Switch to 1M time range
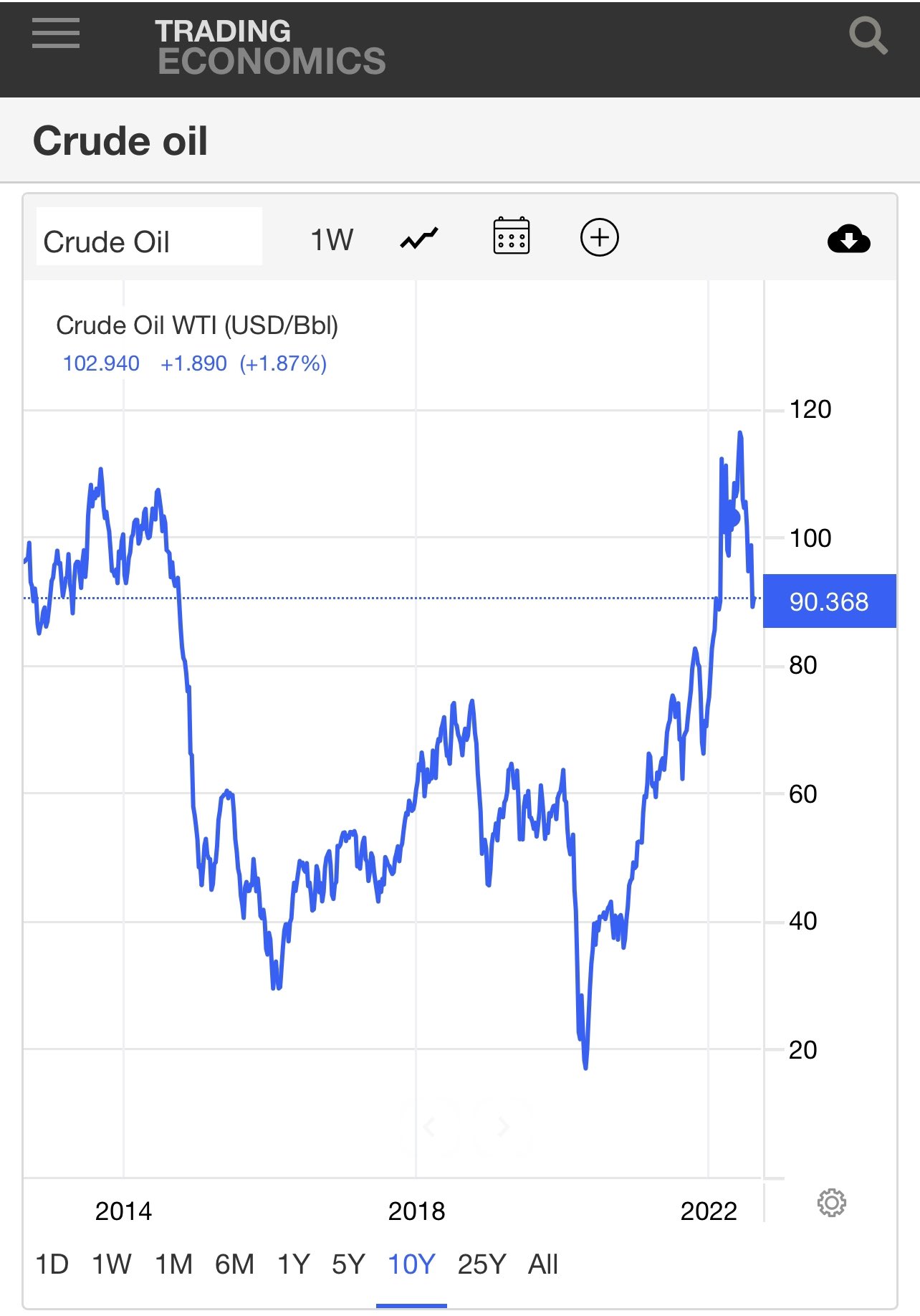Image resolution: width=920 pixels, height=1316 pixels. (174, 1264)
